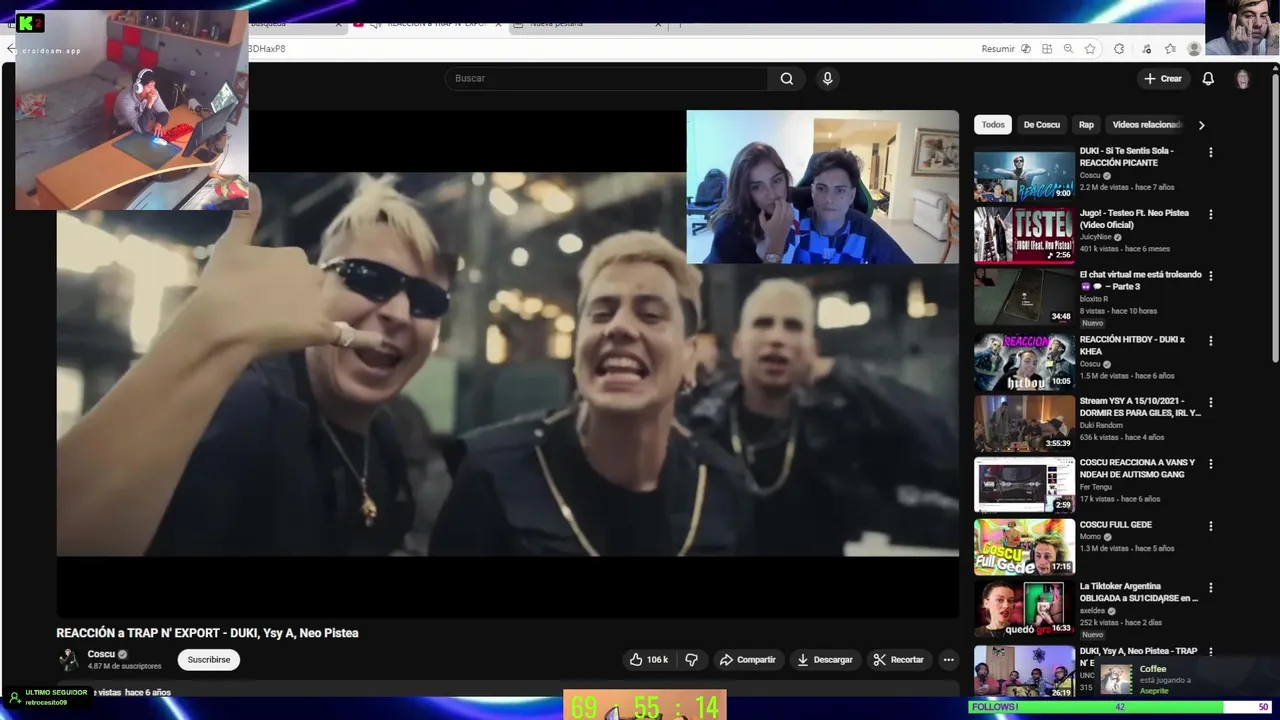Select the Todos filter chip
The height and width of the screenshot is (720, 1280).
(993, 125)
